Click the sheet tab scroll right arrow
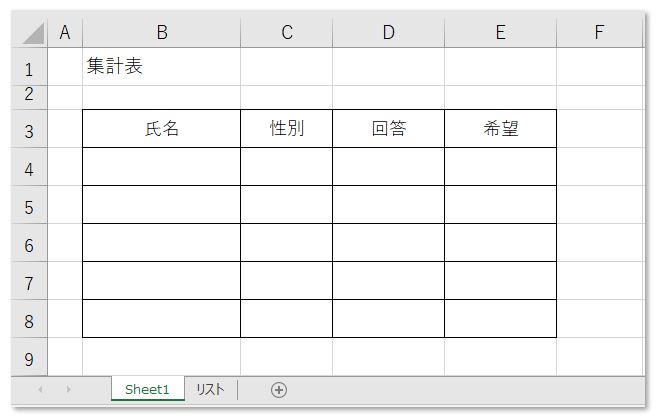Screen dimensions: 657x418 point(69,390)
